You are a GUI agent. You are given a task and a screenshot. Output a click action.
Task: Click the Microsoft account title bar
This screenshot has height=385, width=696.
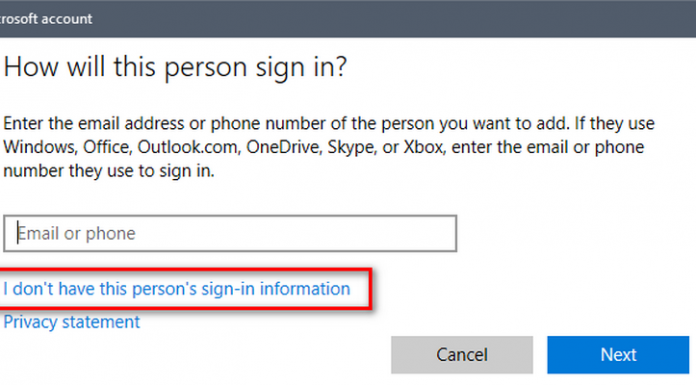pyautogui.click(x=348, y=19)
